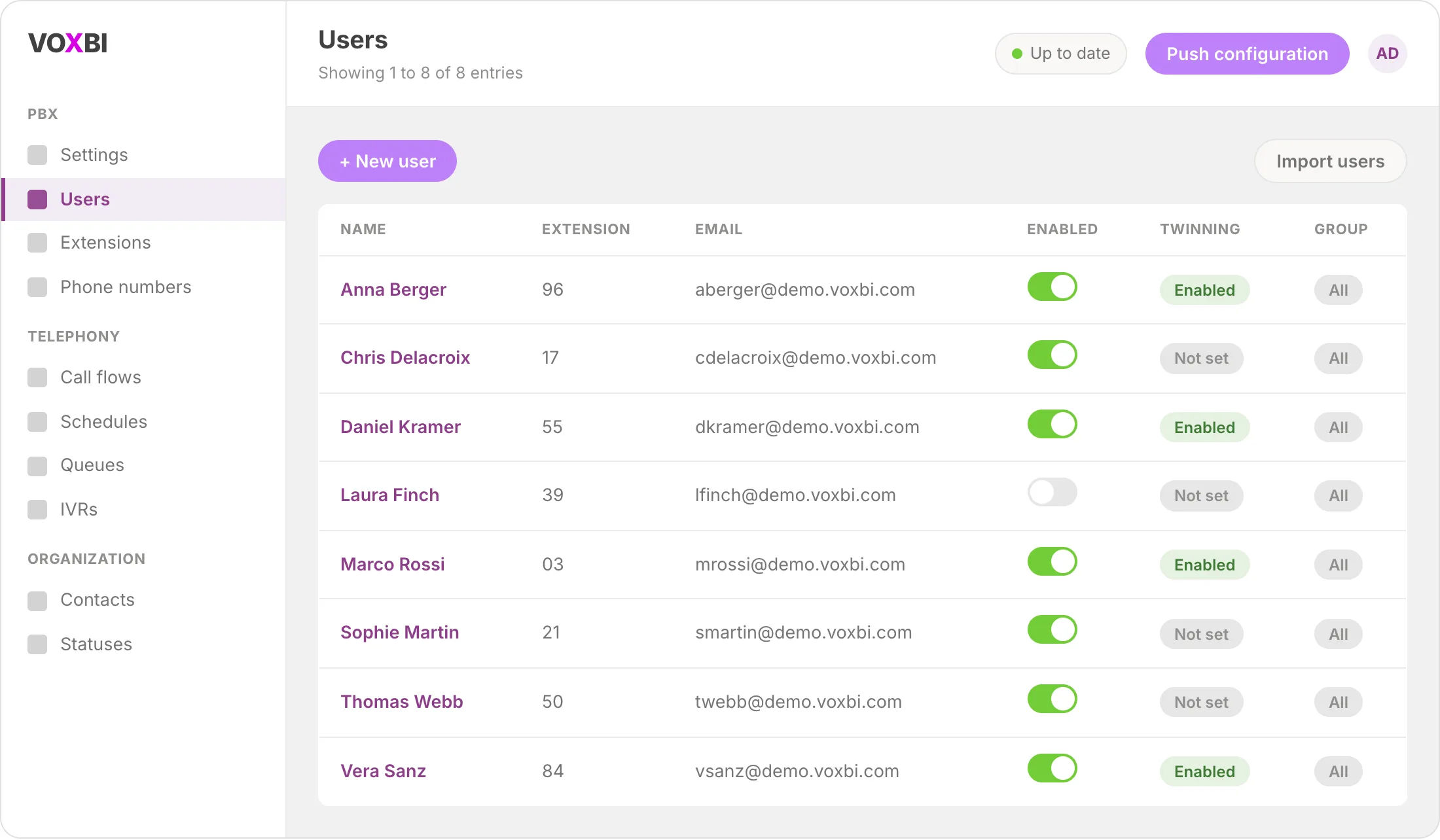Toggle Sophie Martin's enabled switch
Image resolution: width=1440 pixels, height=840 pixels.
pos(1052,630)
